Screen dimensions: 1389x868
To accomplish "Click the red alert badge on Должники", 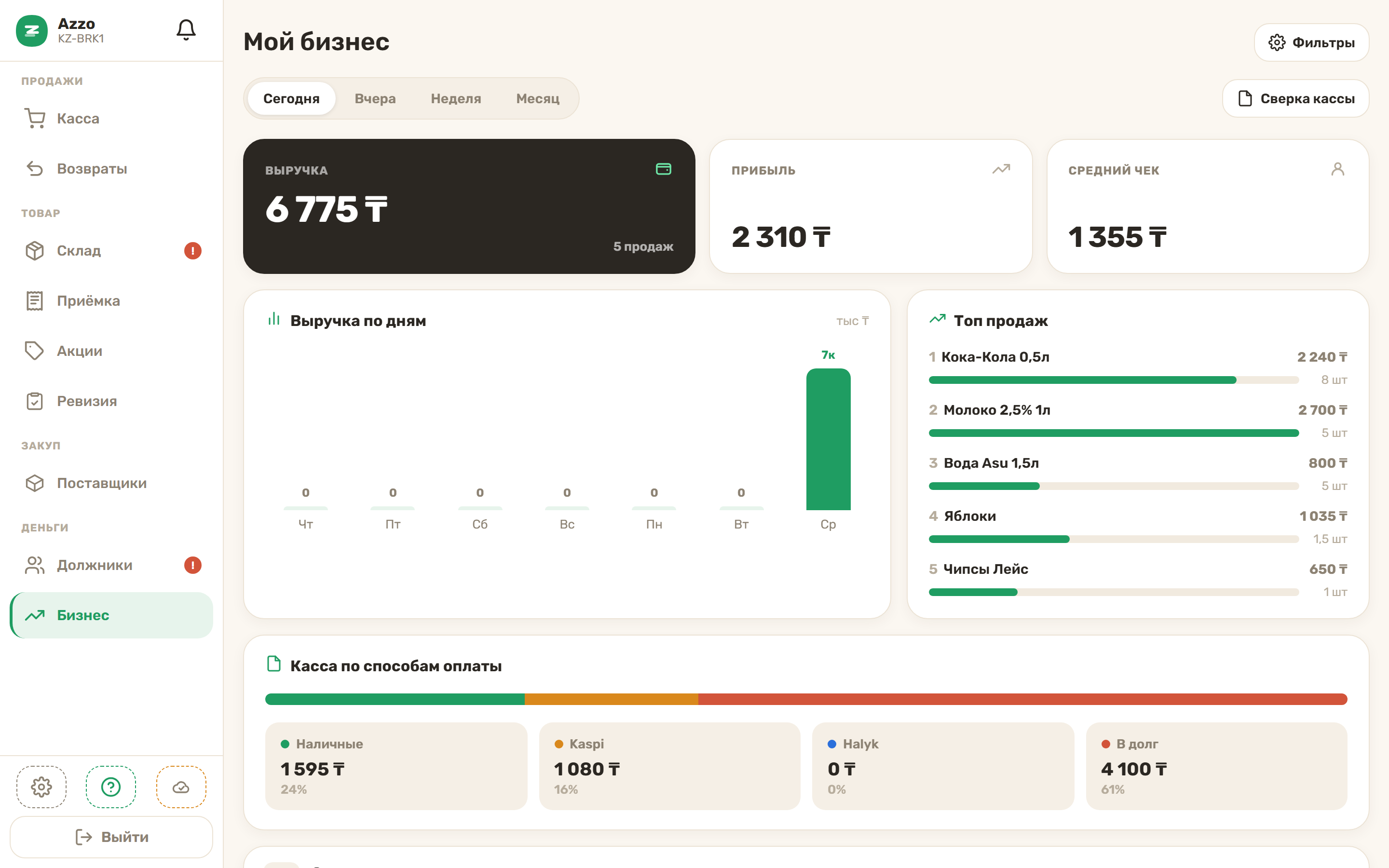I will click(x=193, y=566).
